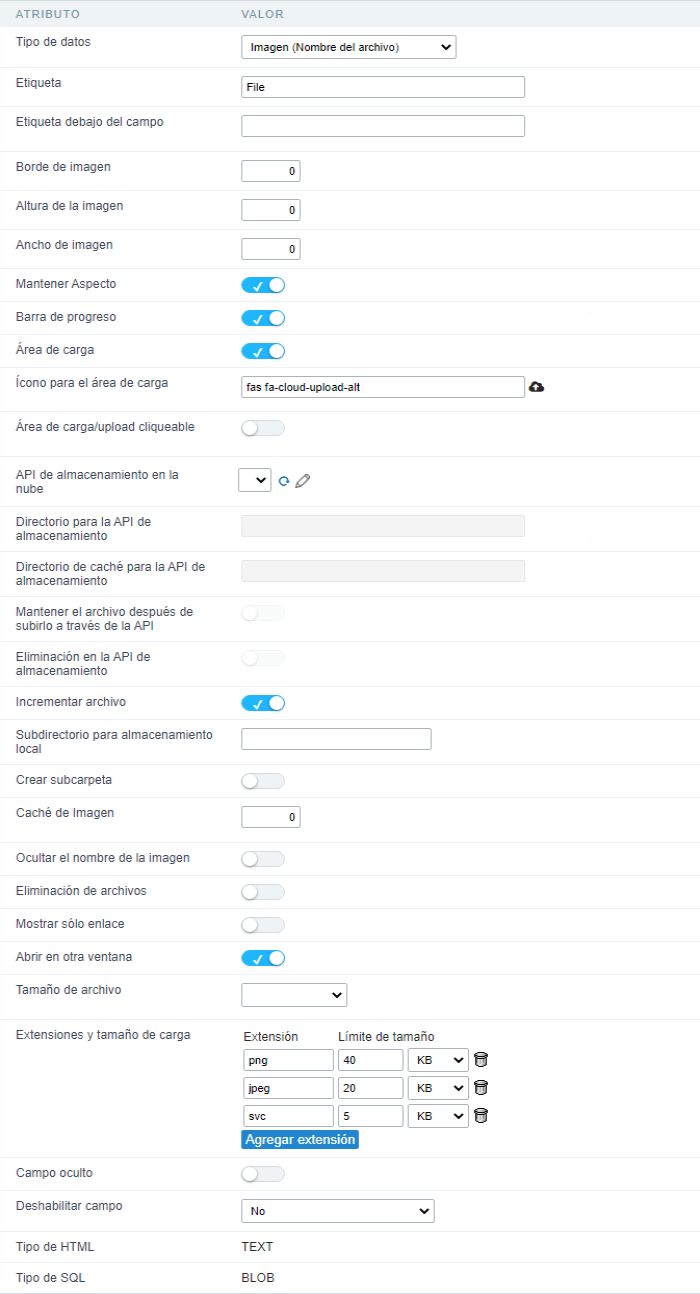Disable the Mantener Aspecto toggle

(262, 284)
